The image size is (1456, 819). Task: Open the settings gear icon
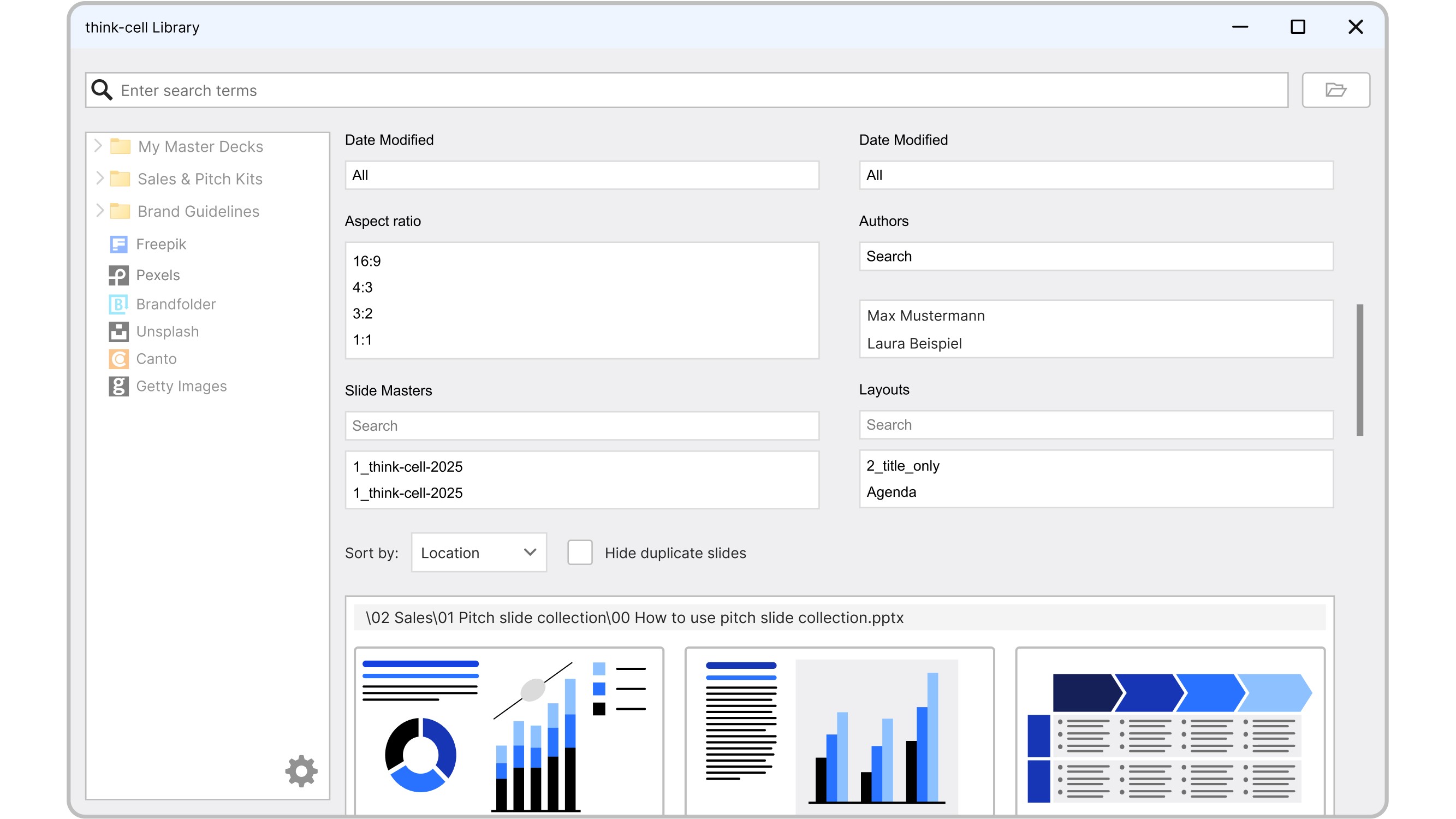[x=301, y=771]
